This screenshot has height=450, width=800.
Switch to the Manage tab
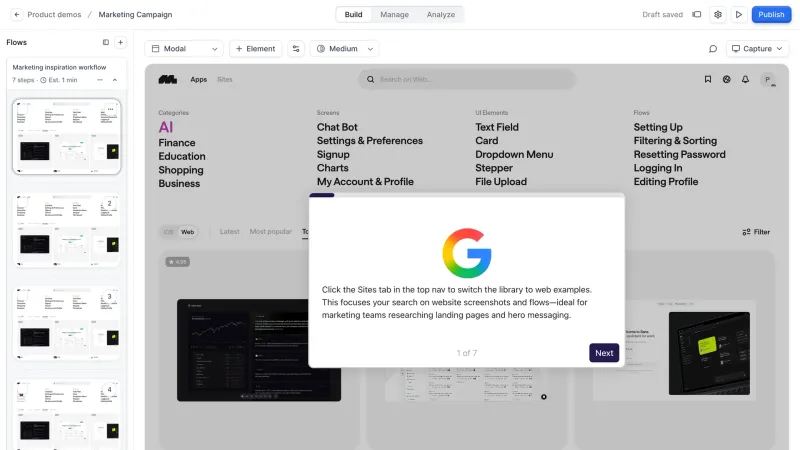394,14
